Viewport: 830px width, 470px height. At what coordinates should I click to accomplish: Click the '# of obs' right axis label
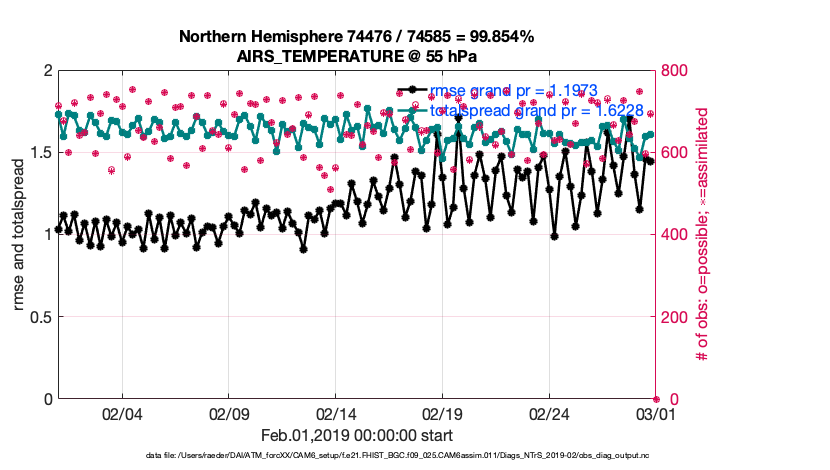pyautogui.click(x=703, y=234)
